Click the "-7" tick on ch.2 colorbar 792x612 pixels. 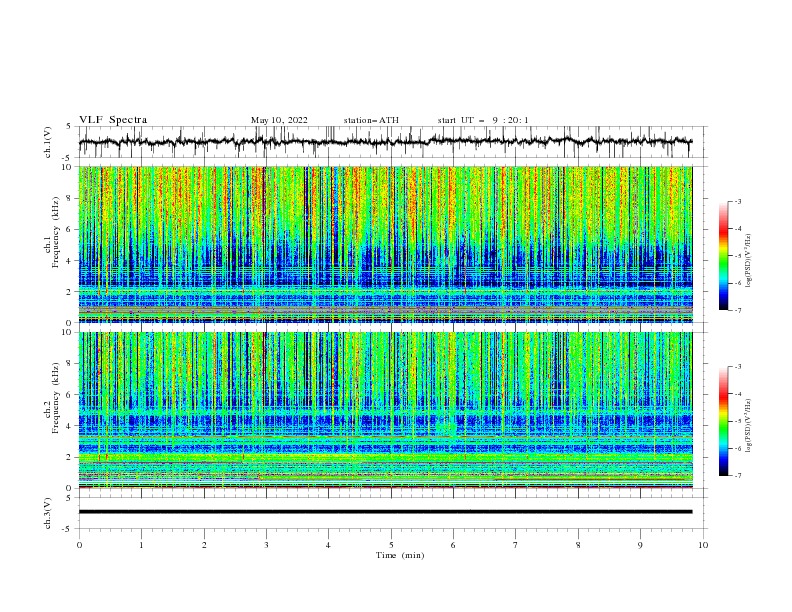(737, 475)
